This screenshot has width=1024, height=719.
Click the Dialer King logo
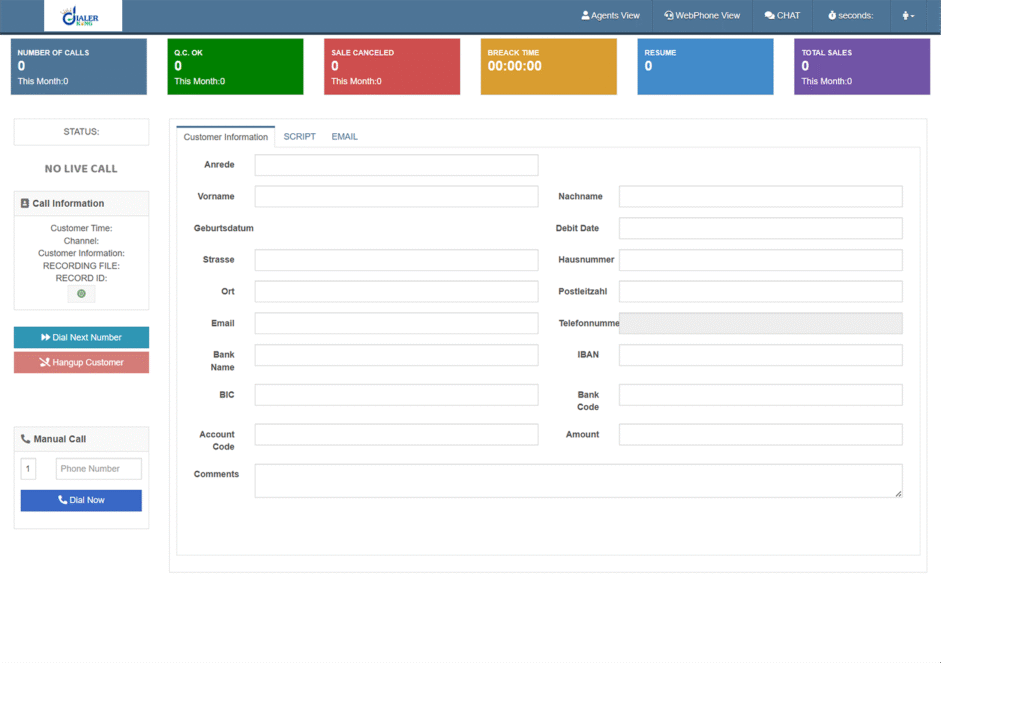pyautogui.click(x=82, y=16)
